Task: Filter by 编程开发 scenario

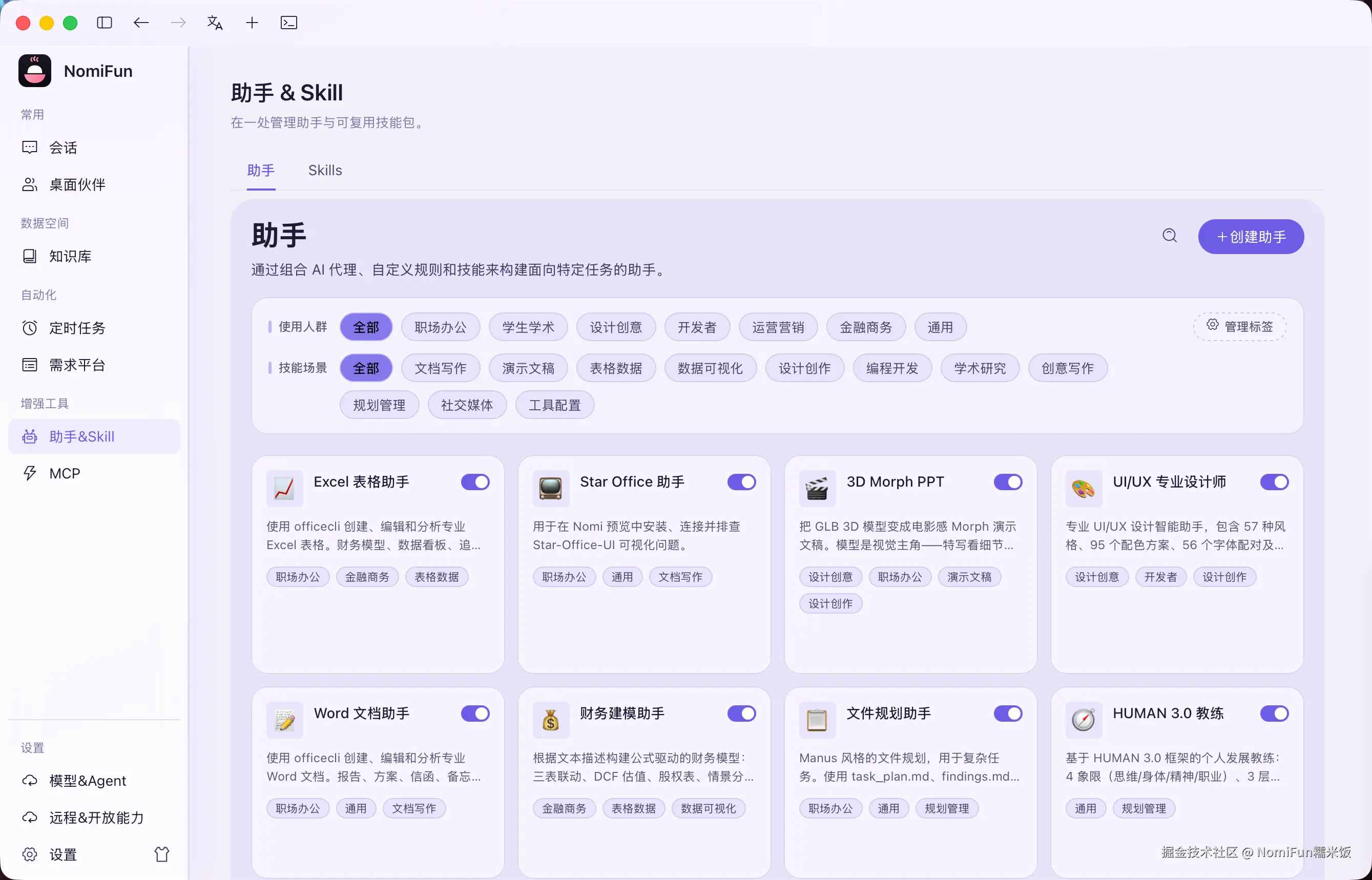Action: pos(892,368)
